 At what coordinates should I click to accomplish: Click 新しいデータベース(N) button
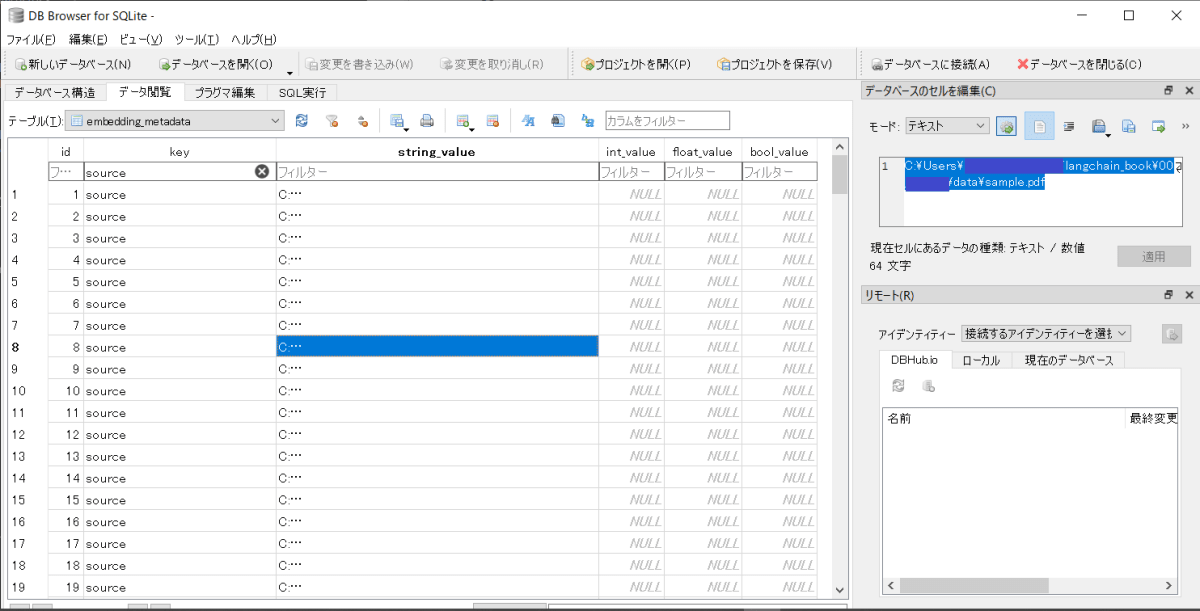[73, 64]
